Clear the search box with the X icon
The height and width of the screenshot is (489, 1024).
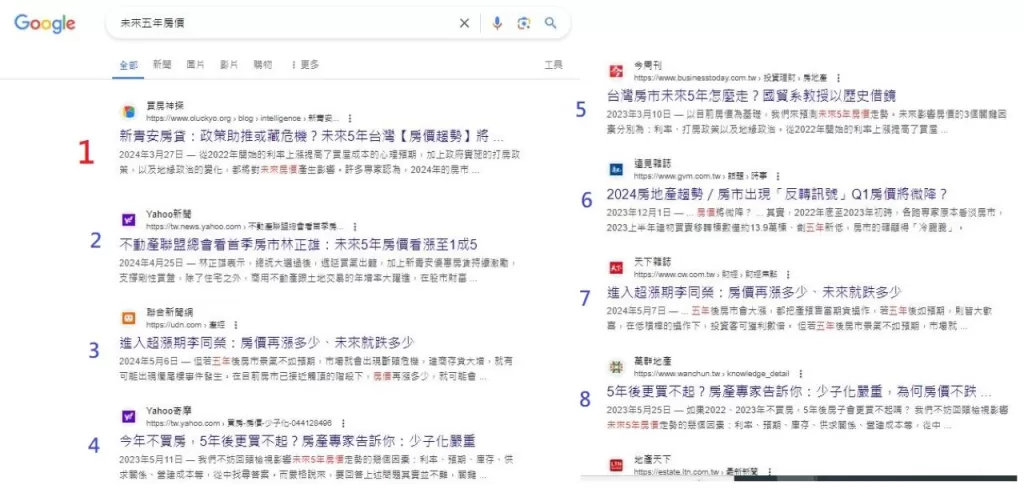(464, 23)
